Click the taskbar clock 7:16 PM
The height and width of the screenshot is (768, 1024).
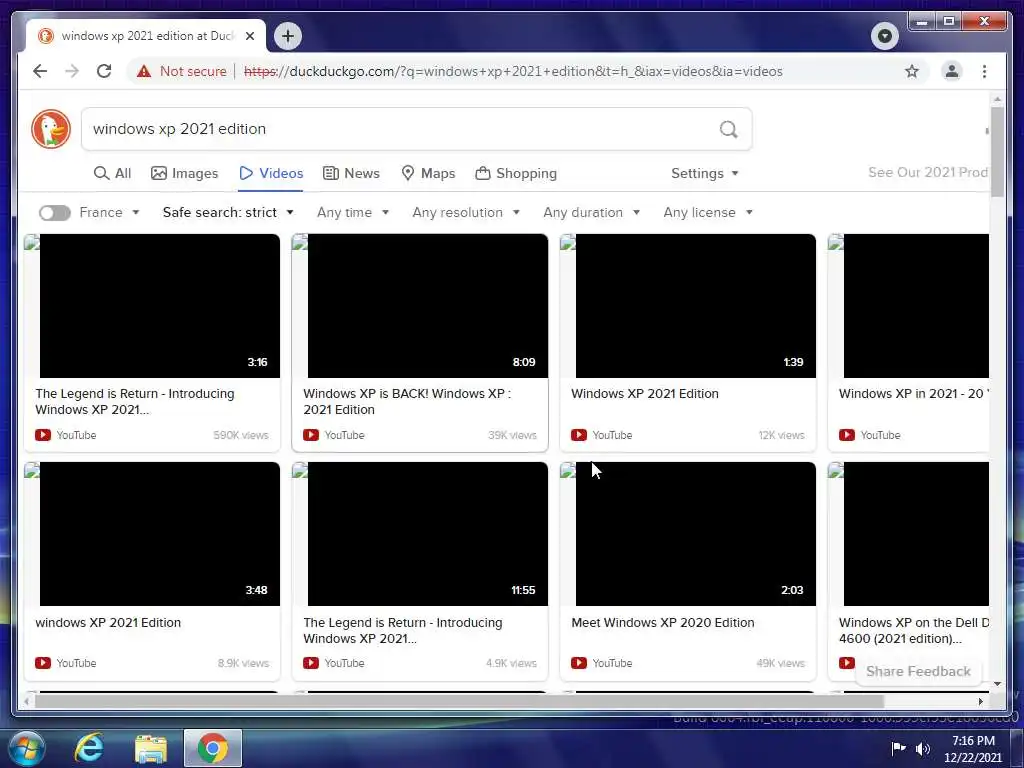click(973, 741)
